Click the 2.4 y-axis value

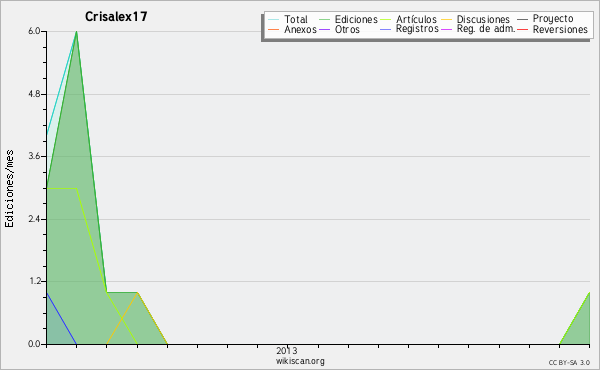[34, 219]
